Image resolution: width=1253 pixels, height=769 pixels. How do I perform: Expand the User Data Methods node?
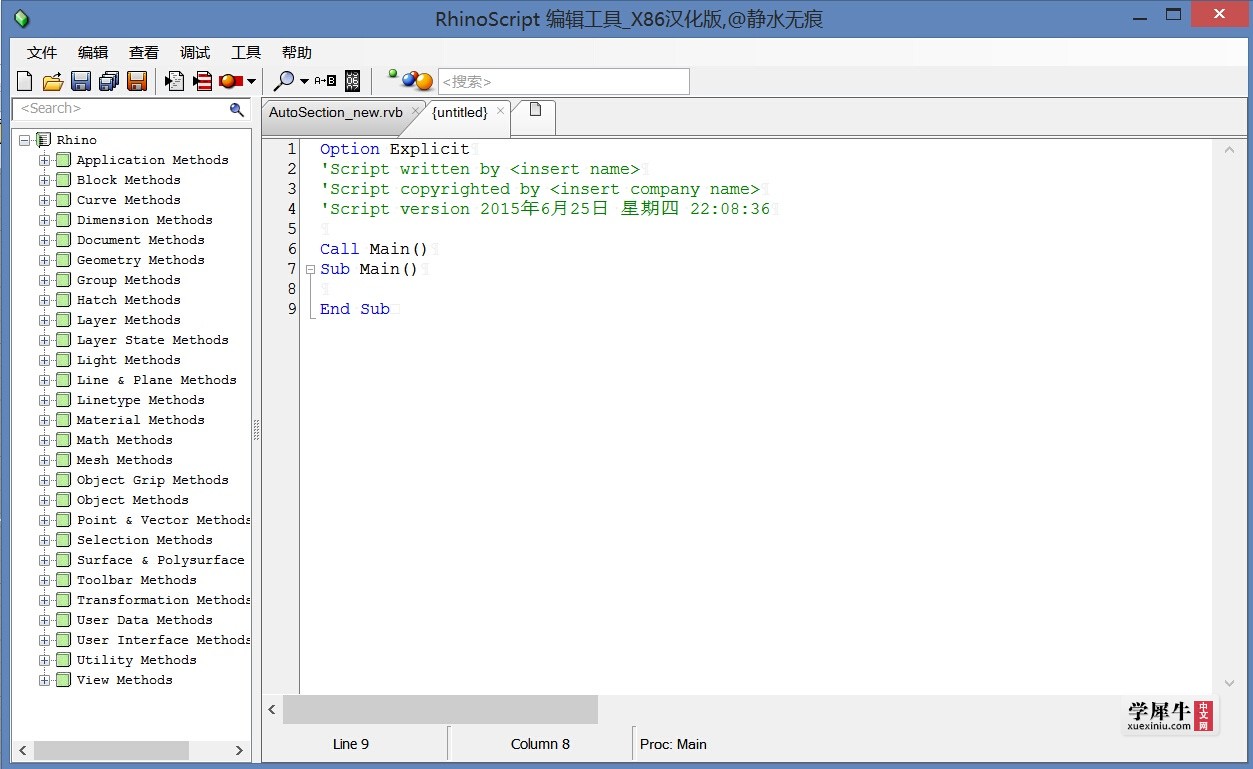44,620
